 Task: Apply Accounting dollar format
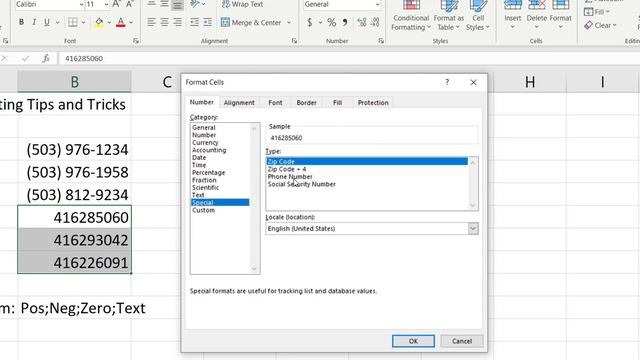(x=310, y=22)
